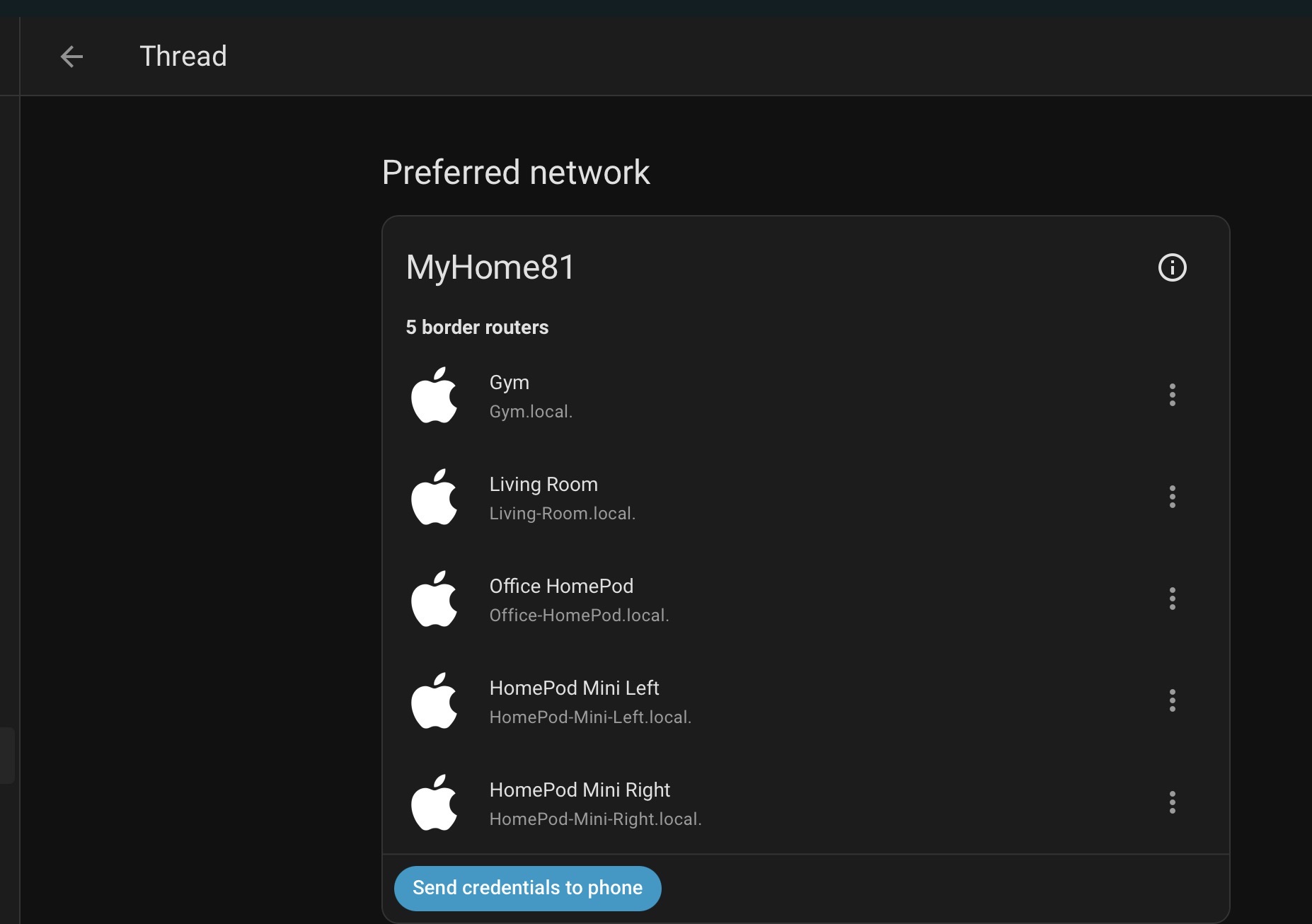Viewport: 1312px width, 924px height.
Task: Click the Apple icon beside Office HomePod
Action: 435,599
